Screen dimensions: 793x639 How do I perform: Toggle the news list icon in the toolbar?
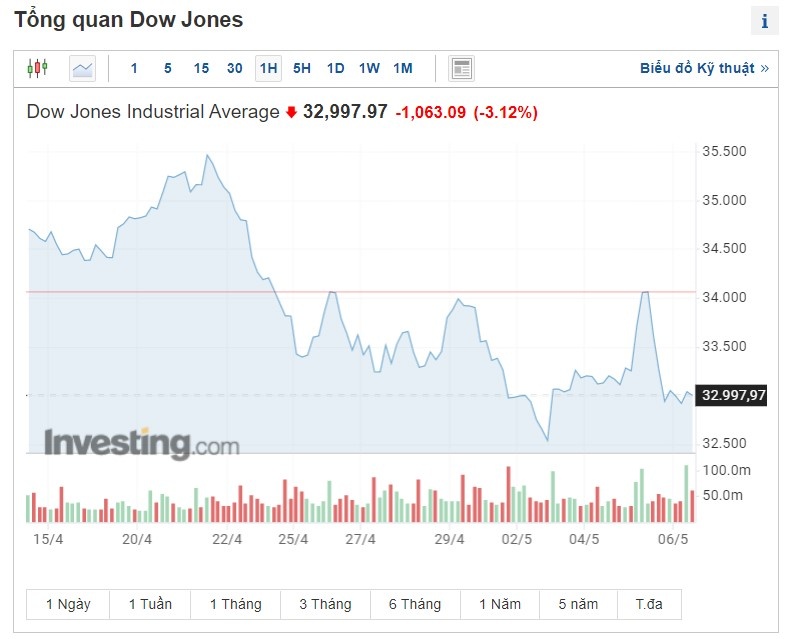461,68
